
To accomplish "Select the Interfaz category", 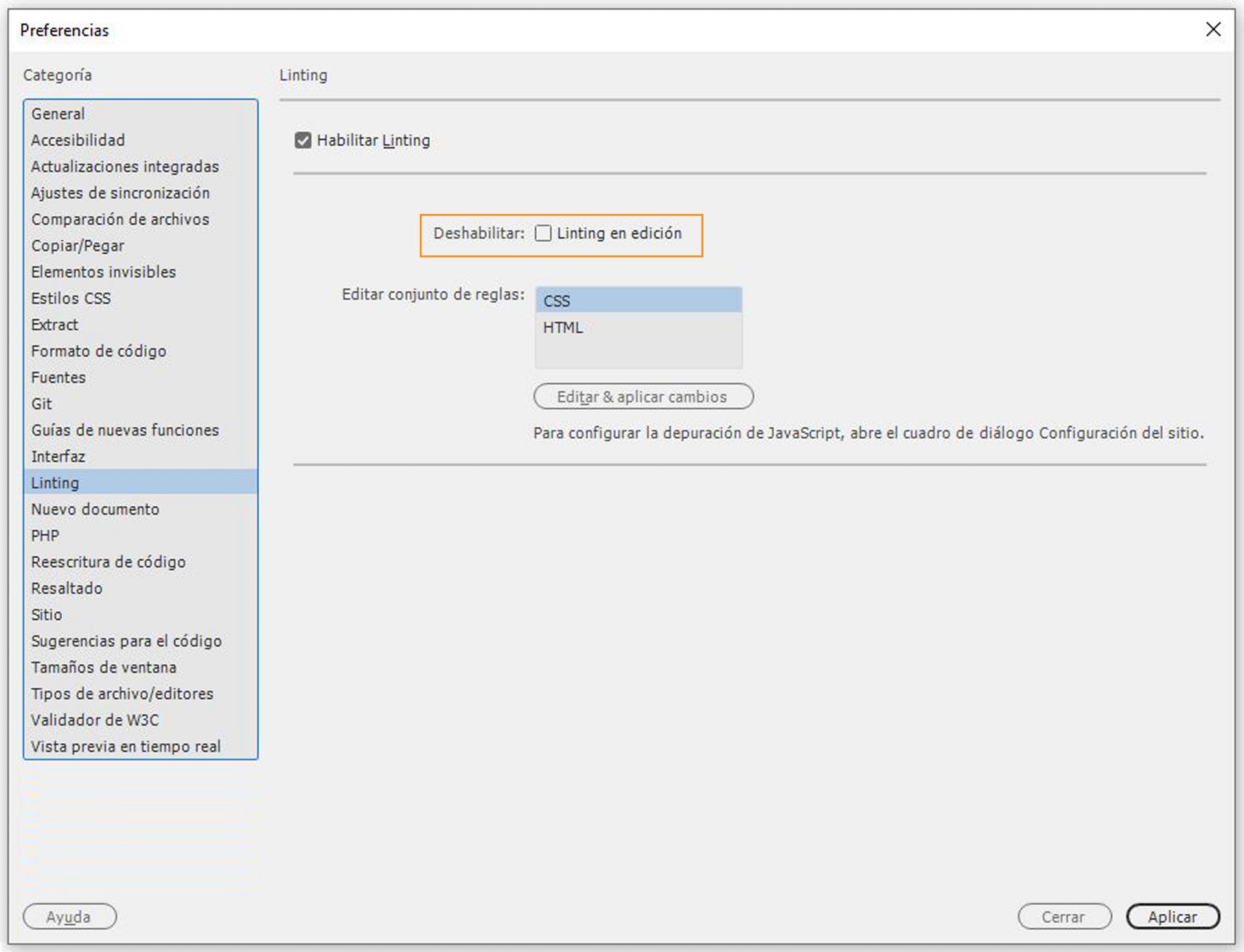I will tap(58, 457).
